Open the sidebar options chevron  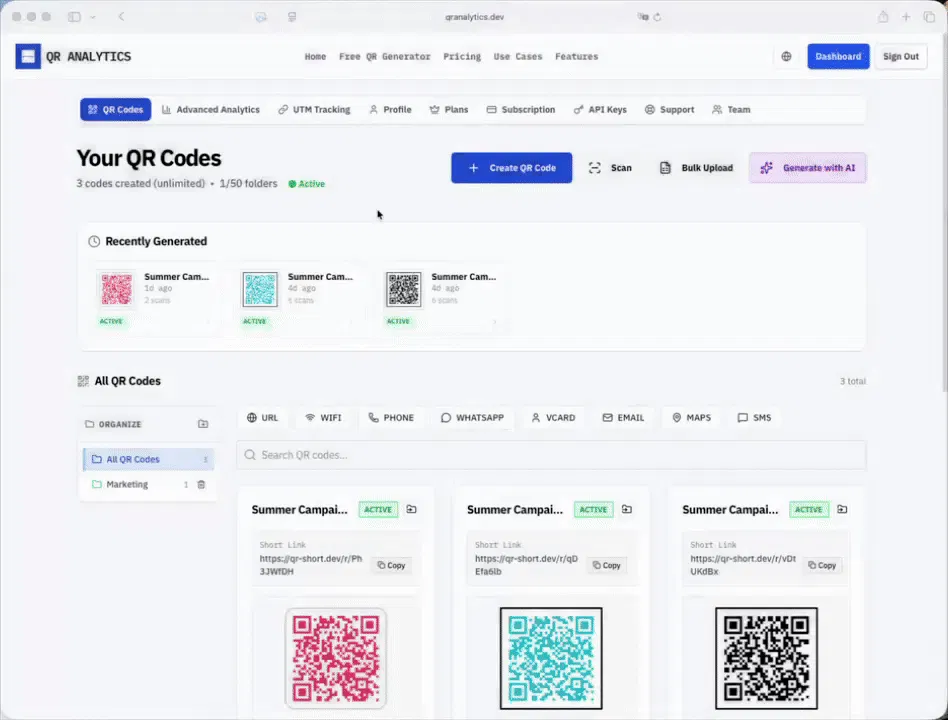(93, 17)
